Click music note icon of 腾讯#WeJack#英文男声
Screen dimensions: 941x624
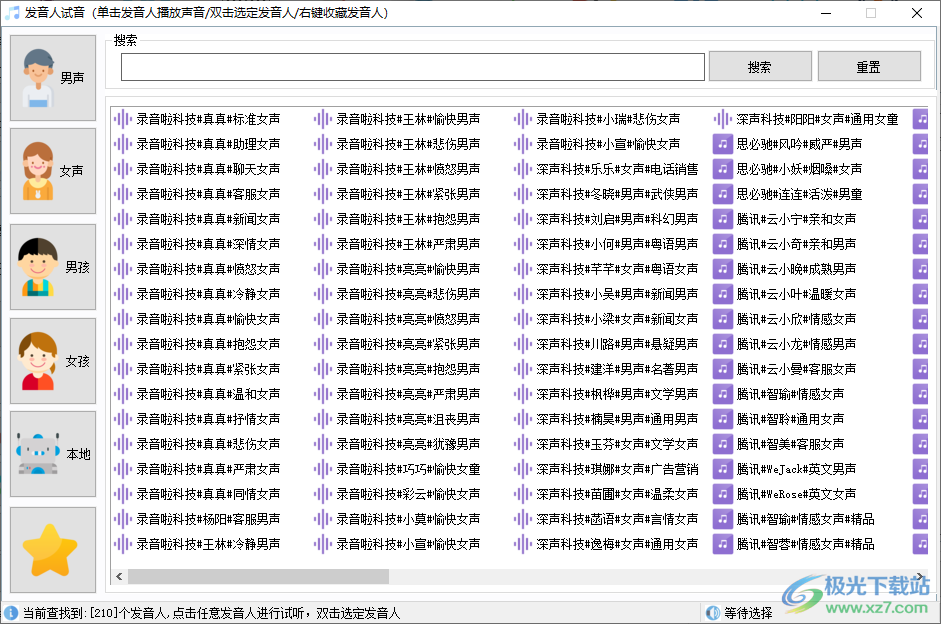(723, 469)
